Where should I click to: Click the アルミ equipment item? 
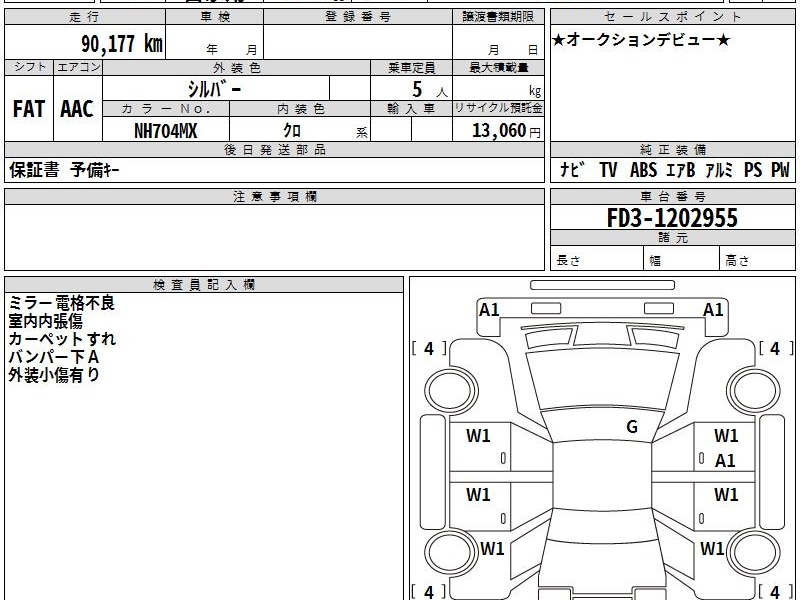tap(719, 170)
